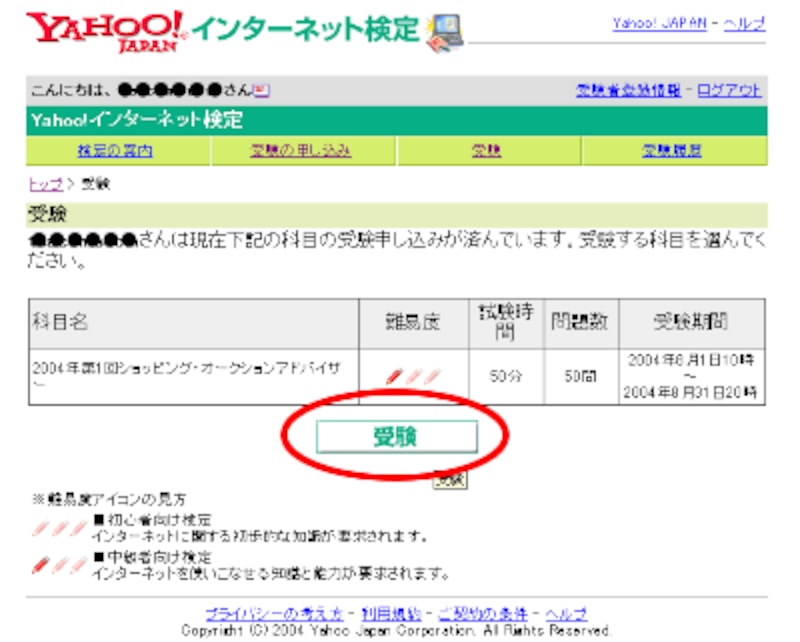Open the Yahoo! JAPAN link at top right
The image size is (800, 642).
point(660,24)
